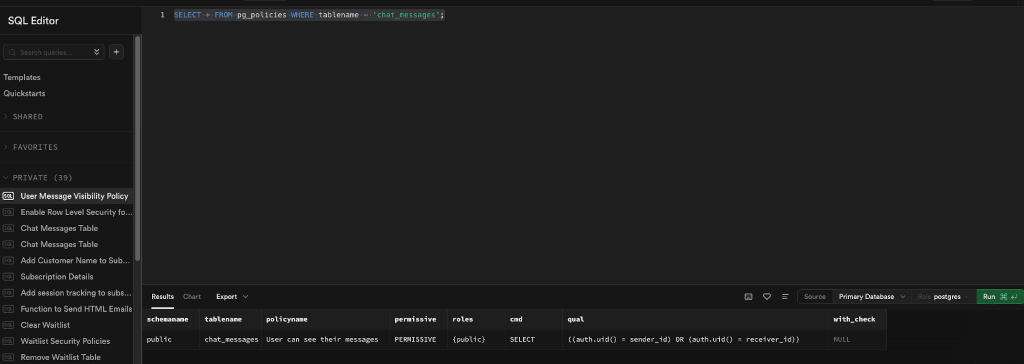Image resolution: width=1024 pixels, height=364 pixels.
Task: Open Quickstarts in the sidebar
Action: tap(24, 93)
